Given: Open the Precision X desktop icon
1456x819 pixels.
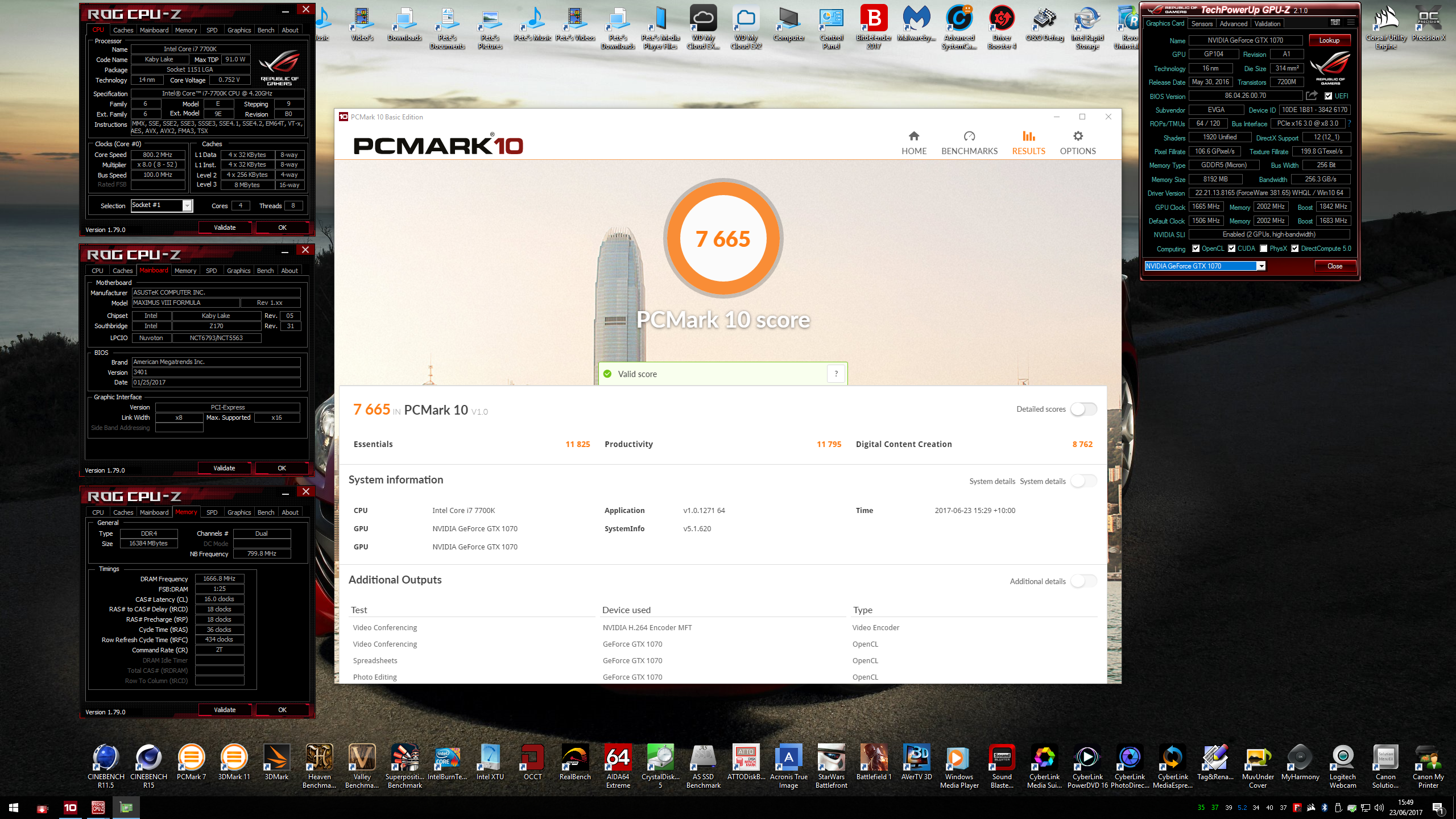Looking at the screenshot, I should click(x=1428, y=23).
